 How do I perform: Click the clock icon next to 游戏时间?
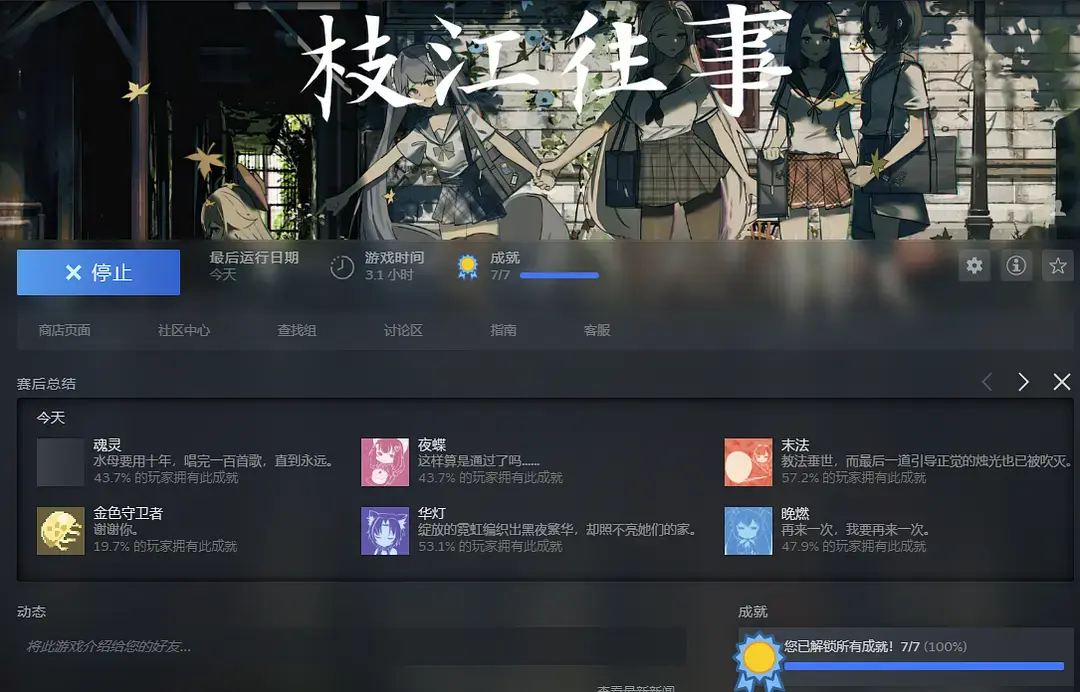coord(339,265)
